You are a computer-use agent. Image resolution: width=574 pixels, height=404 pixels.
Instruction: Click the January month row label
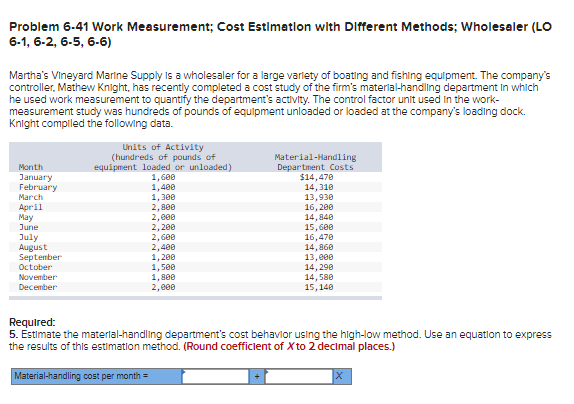[36, 177]
